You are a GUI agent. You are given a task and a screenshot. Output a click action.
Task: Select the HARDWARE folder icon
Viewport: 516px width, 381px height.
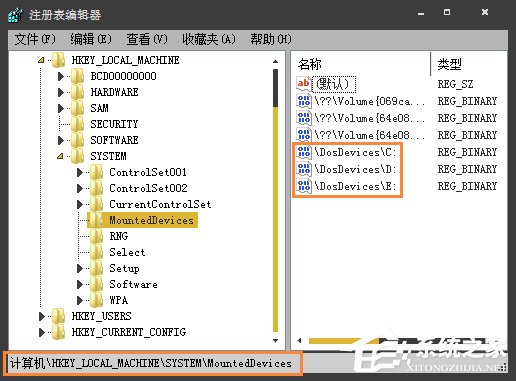(x=78, y=92)
